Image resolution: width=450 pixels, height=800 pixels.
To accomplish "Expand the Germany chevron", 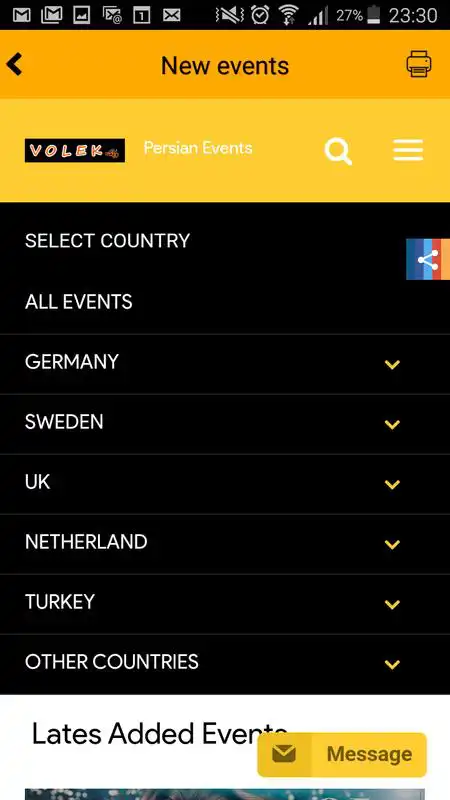I will pos(392,364).
